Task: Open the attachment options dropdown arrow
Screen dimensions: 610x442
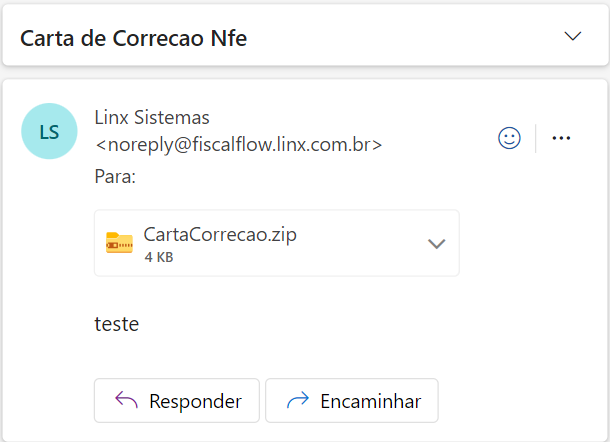Action: [436, 244]
